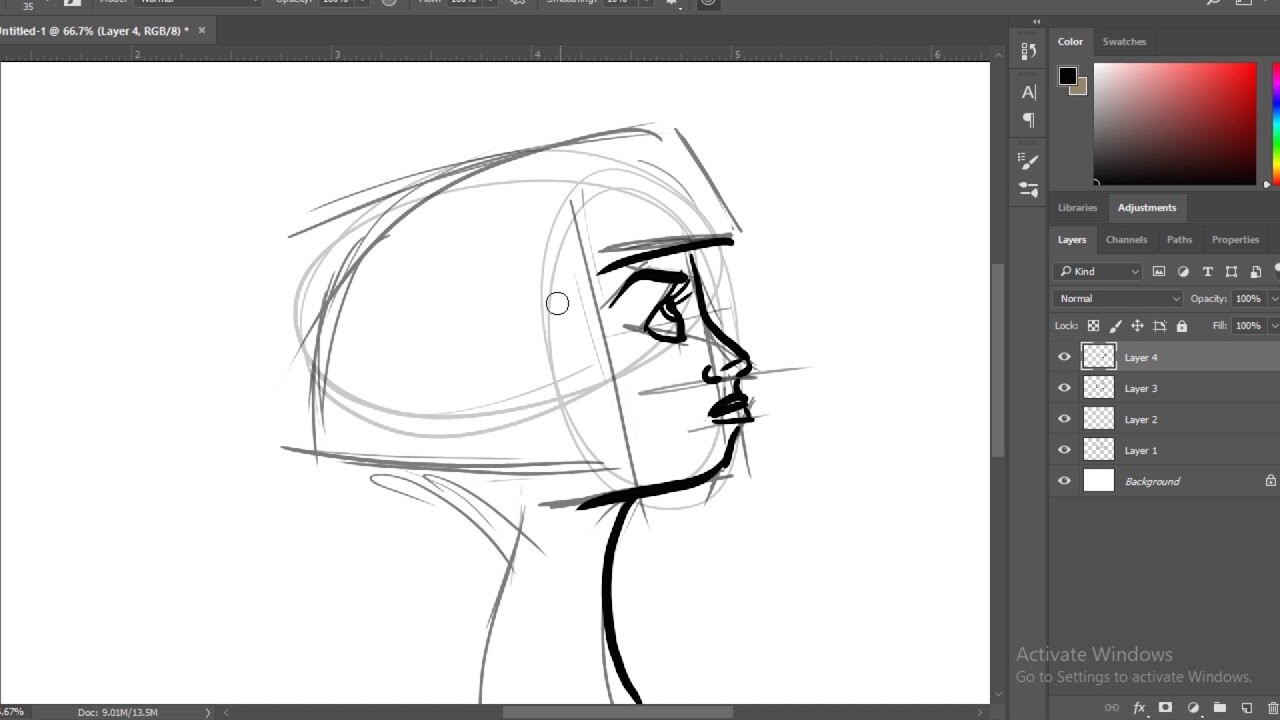Viewport: 1280px width, 720px height.
Task: Add a layer mask via bottom icon
Action: [1165, 708]
